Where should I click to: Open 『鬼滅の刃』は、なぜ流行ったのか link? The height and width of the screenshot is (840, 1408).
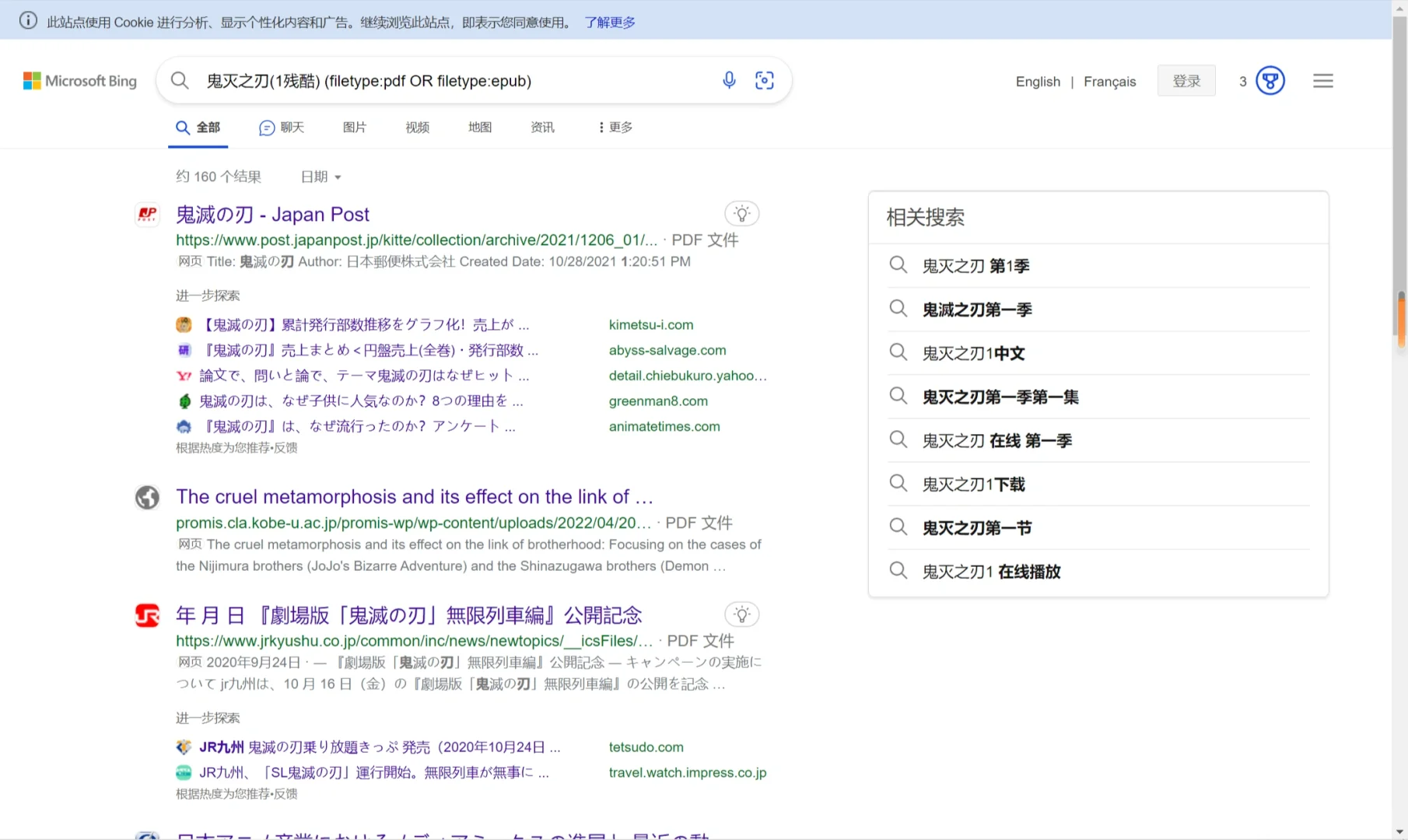(x=357, y=426)
